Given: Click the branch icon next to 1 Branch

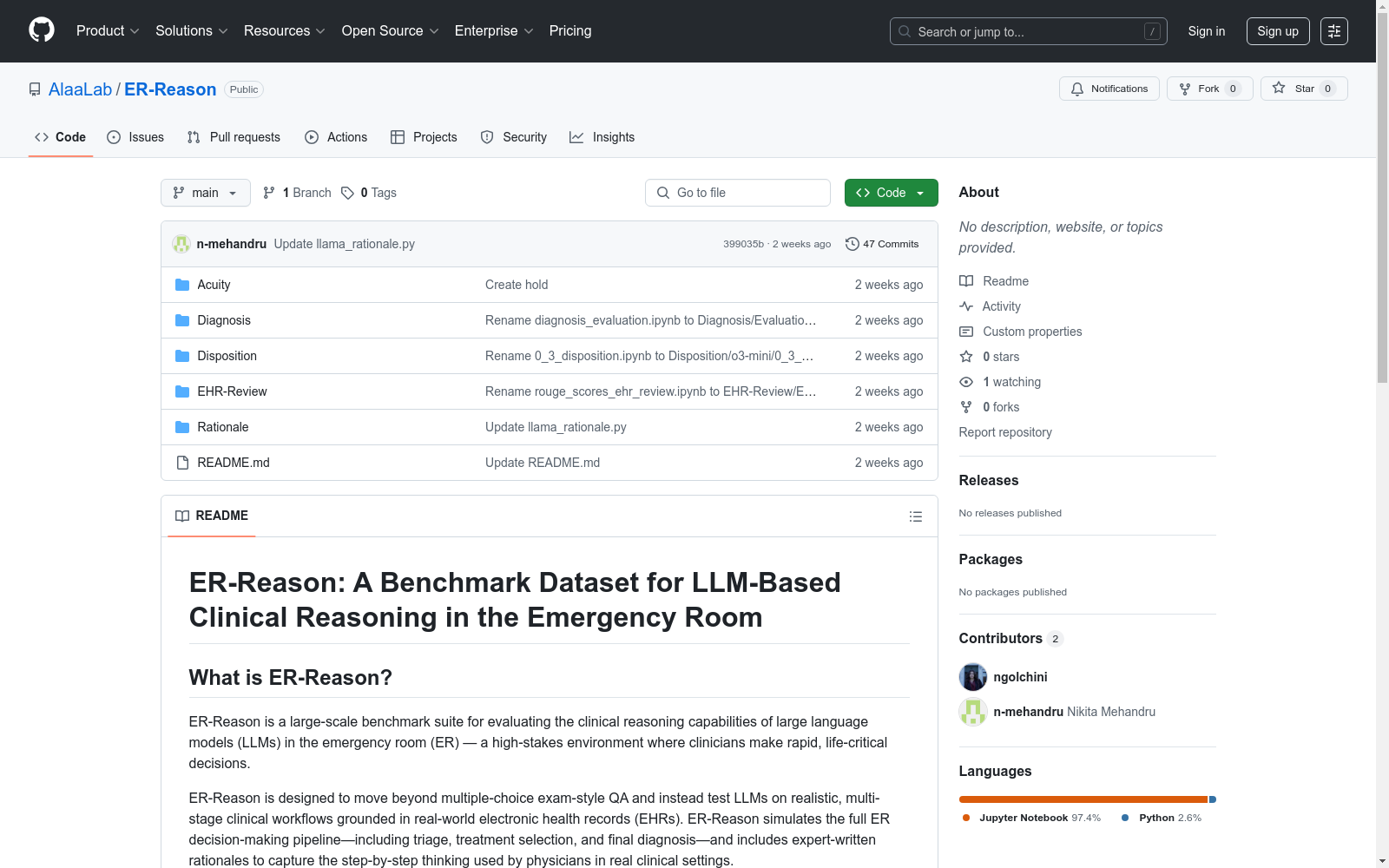Looking at the screenshot, I should coord(269,193).
